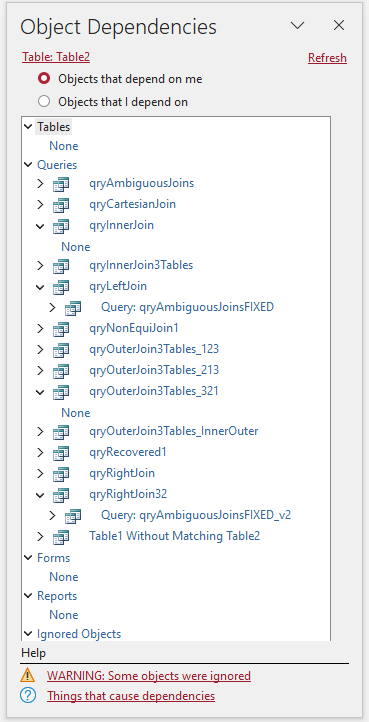369x722 pixels.
Task: Click the blue help question mark icon
Action: (x=28, y=695)
